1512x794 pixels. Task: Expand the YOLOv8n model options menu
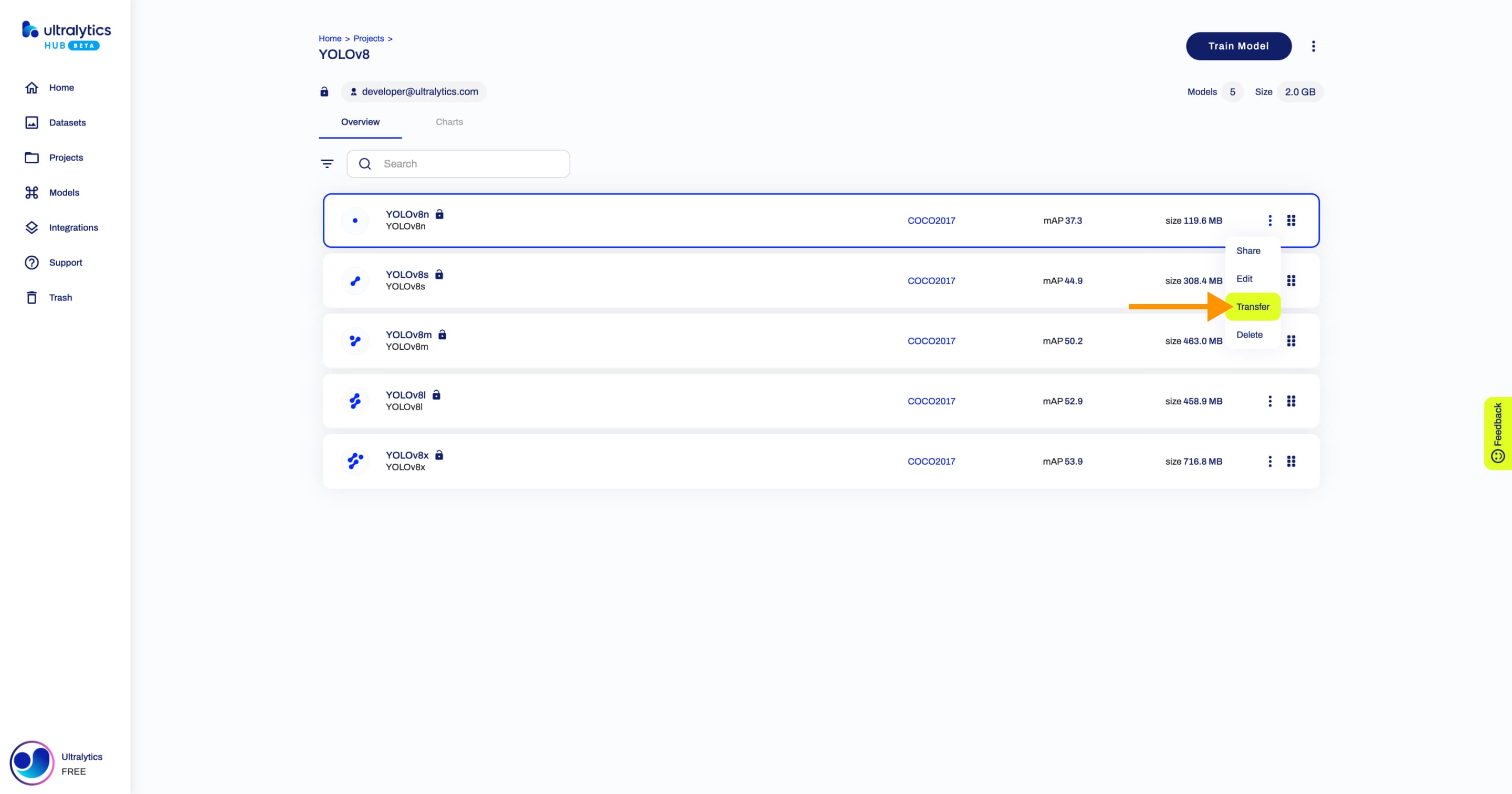point(1269,220)
